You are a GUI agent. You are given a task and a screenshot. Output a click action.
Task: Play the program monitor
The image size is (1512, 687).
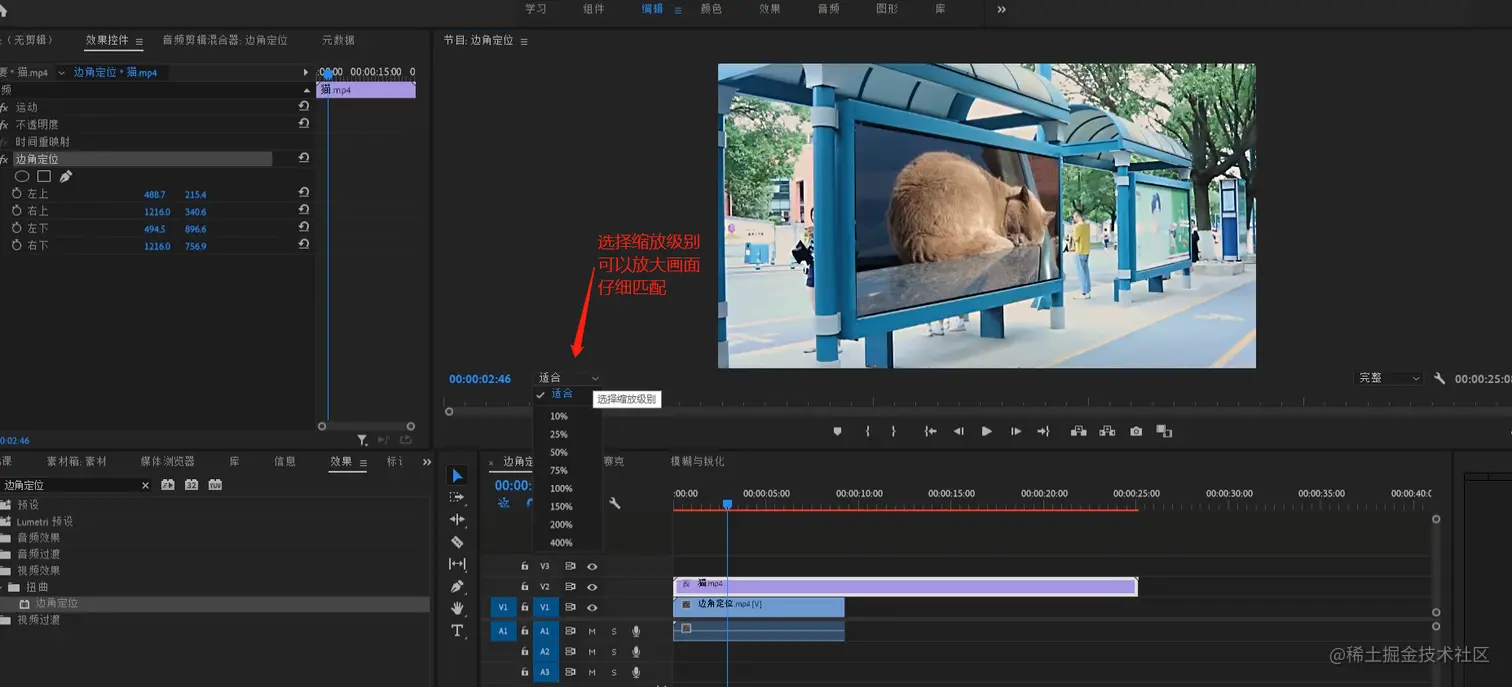click(987, 431)
